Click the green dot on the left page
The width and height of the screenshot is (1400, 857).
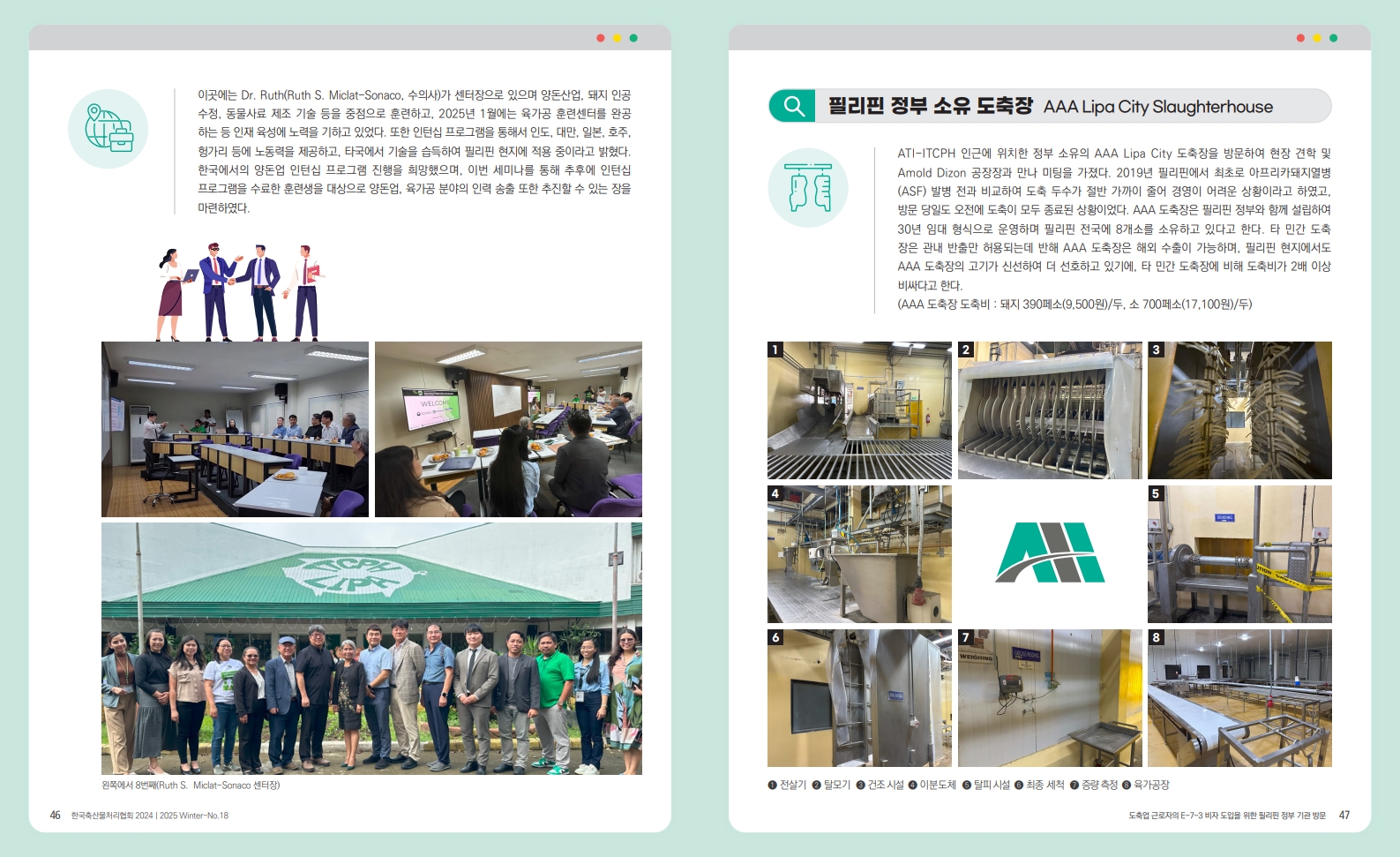(633, 38)
